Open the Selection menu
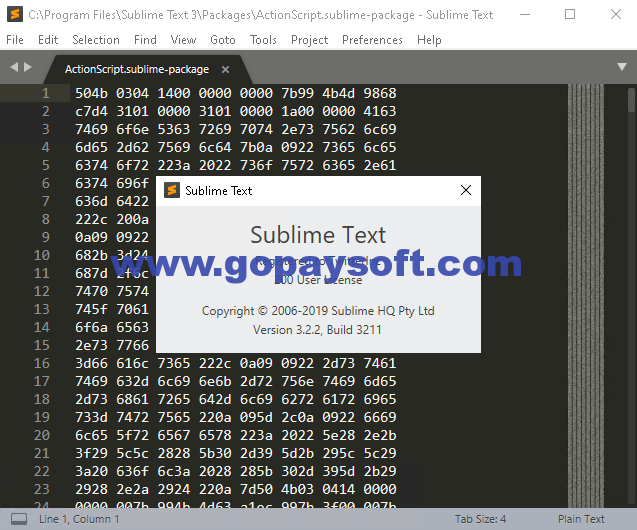637x530 pixels. [x=96, y=40]
